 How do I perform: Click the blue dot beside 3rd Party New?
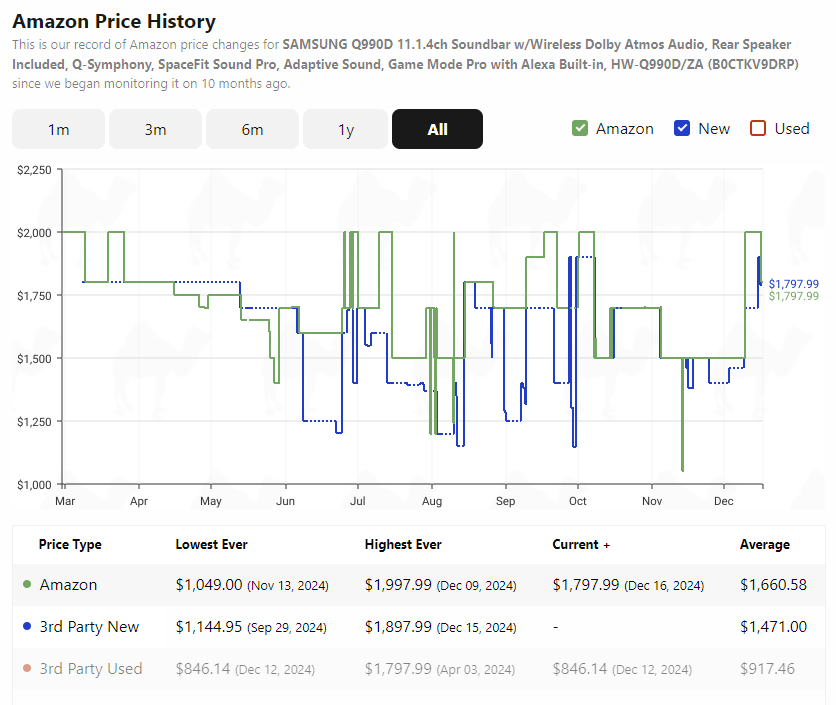pos(27,626)
